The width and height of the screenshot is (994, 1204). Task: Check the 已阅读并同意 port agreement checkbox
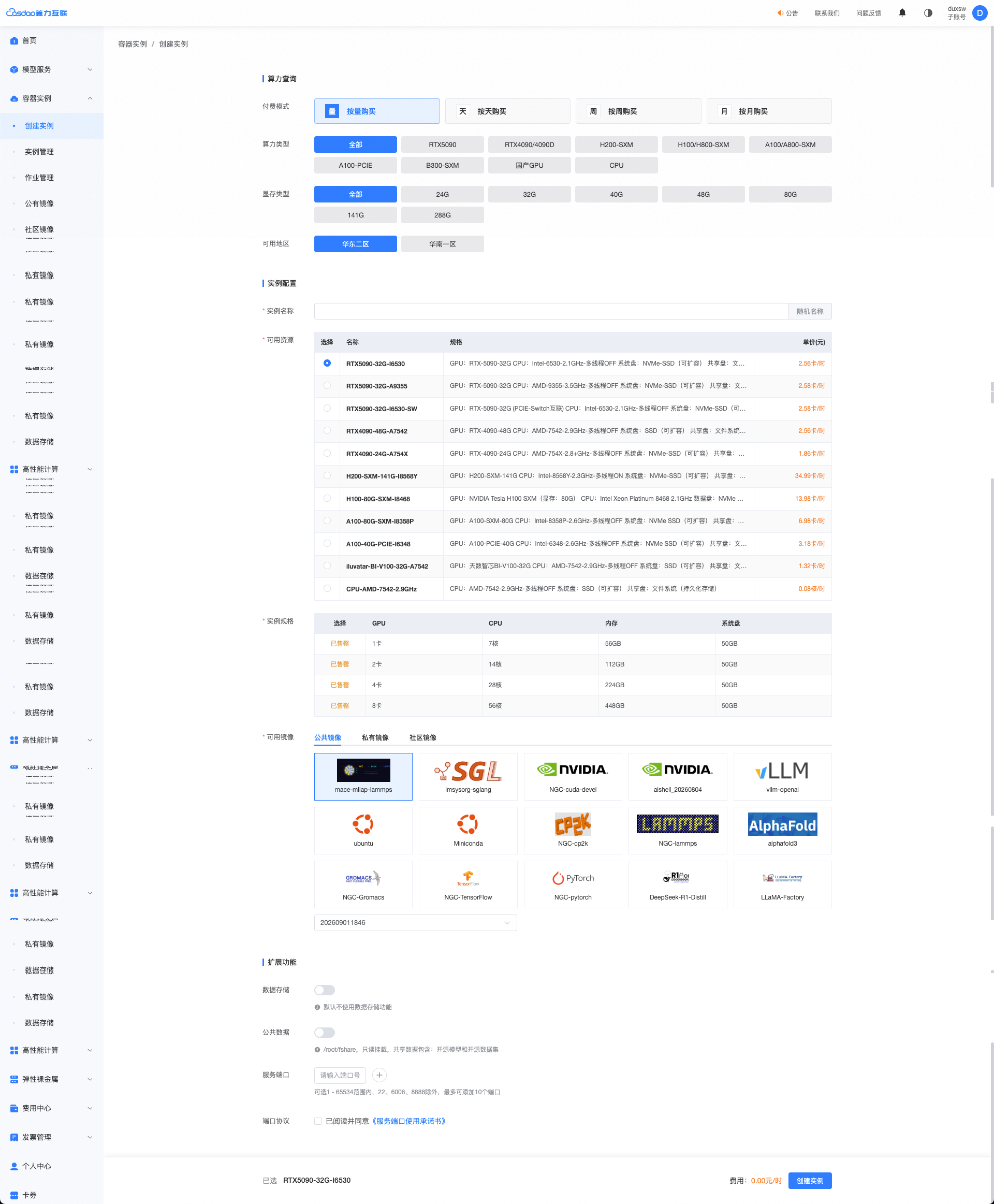point(318,1121)
